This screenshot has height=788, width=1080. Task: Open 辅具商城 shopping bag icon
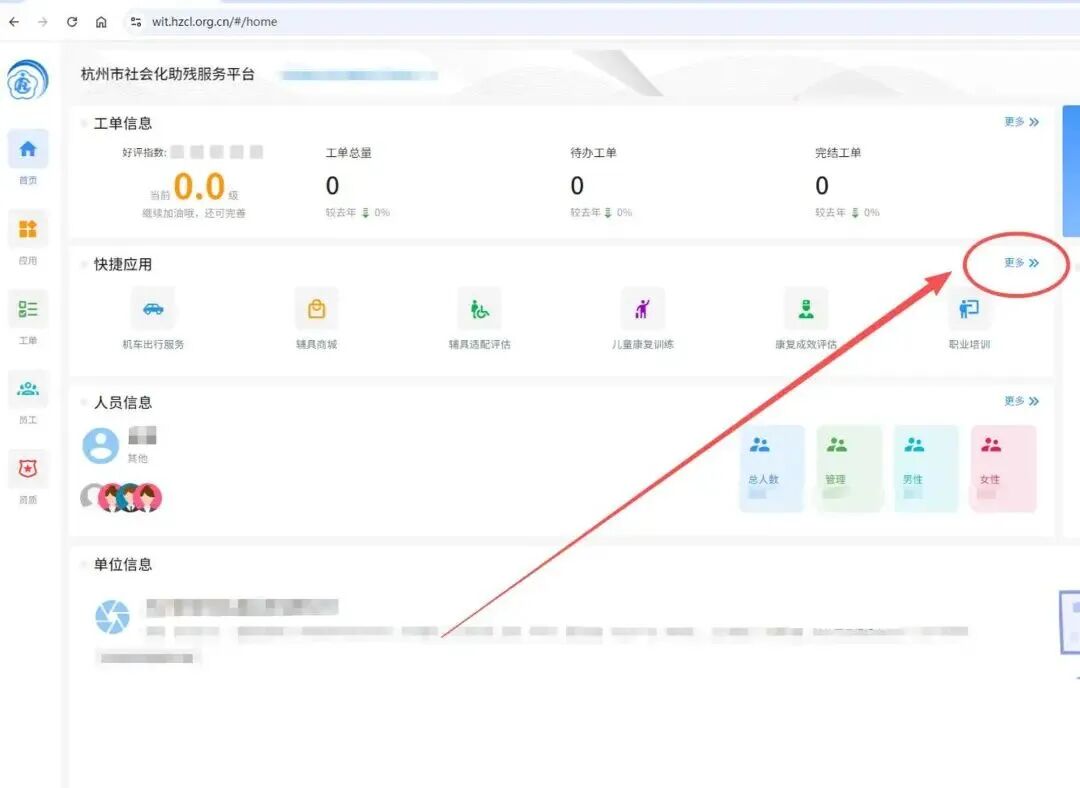[316, 309]
